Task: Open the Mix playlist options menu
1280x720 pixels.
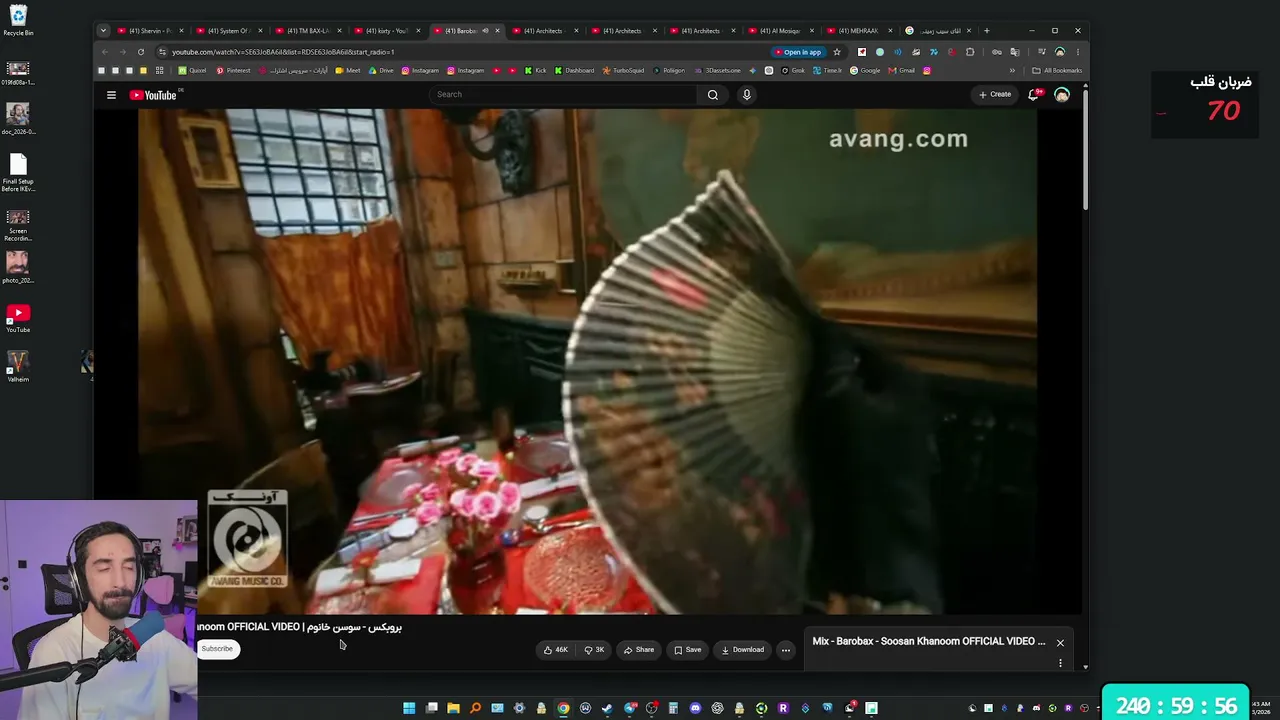Action: tap(1060, 663)
